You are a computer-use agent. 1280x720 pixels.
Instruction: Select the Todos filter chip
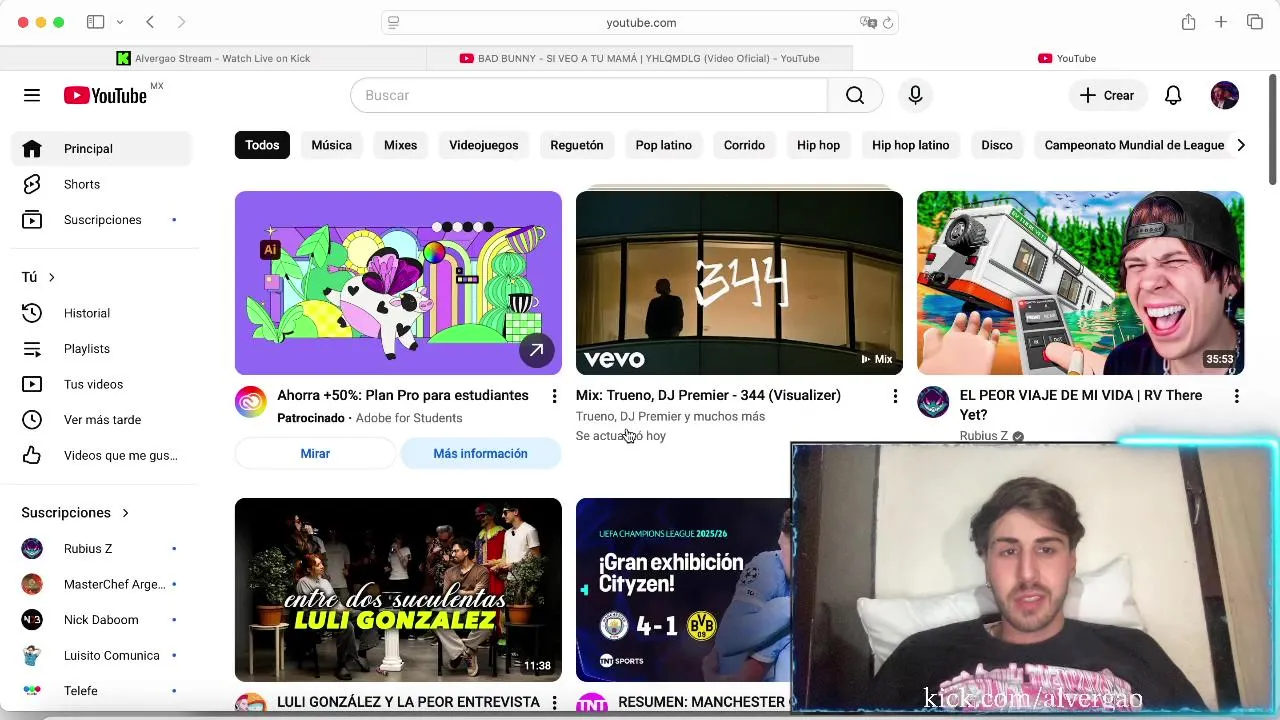click(262, 145)
